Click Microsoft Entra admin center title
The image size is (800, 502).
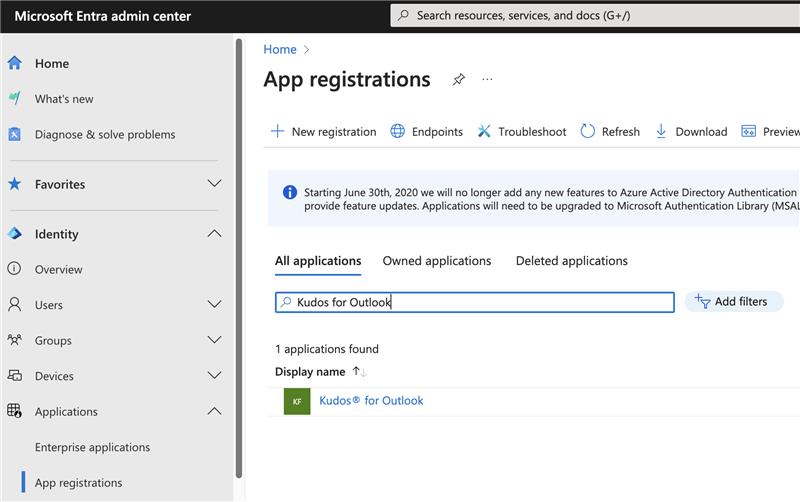click(103, 16)
